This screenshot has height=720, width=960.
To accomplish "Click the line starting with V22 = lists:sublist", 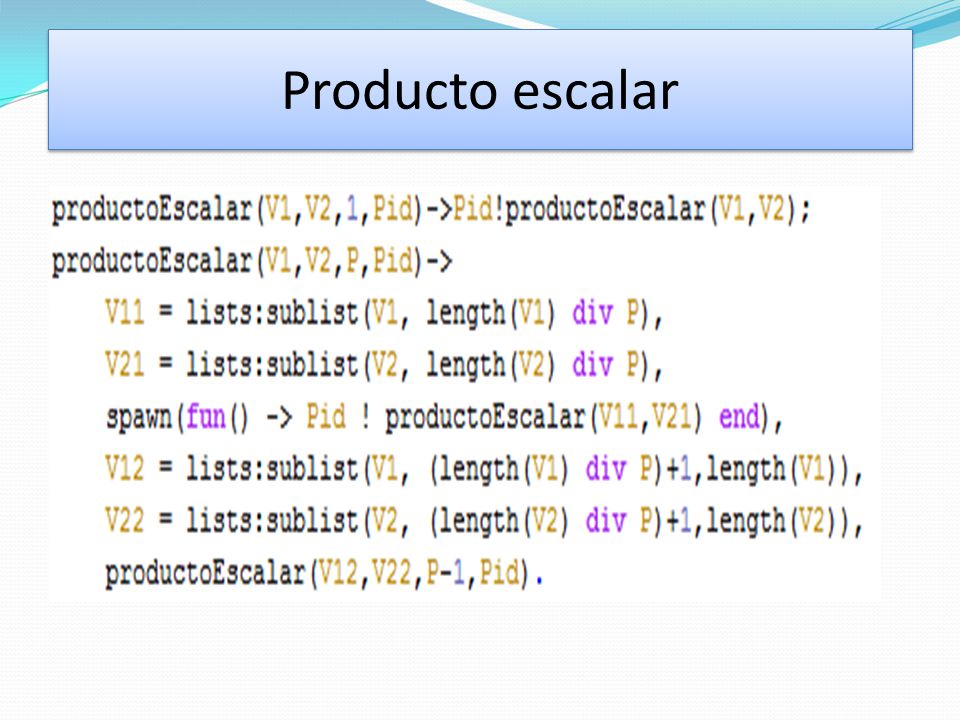I will 484,522.
